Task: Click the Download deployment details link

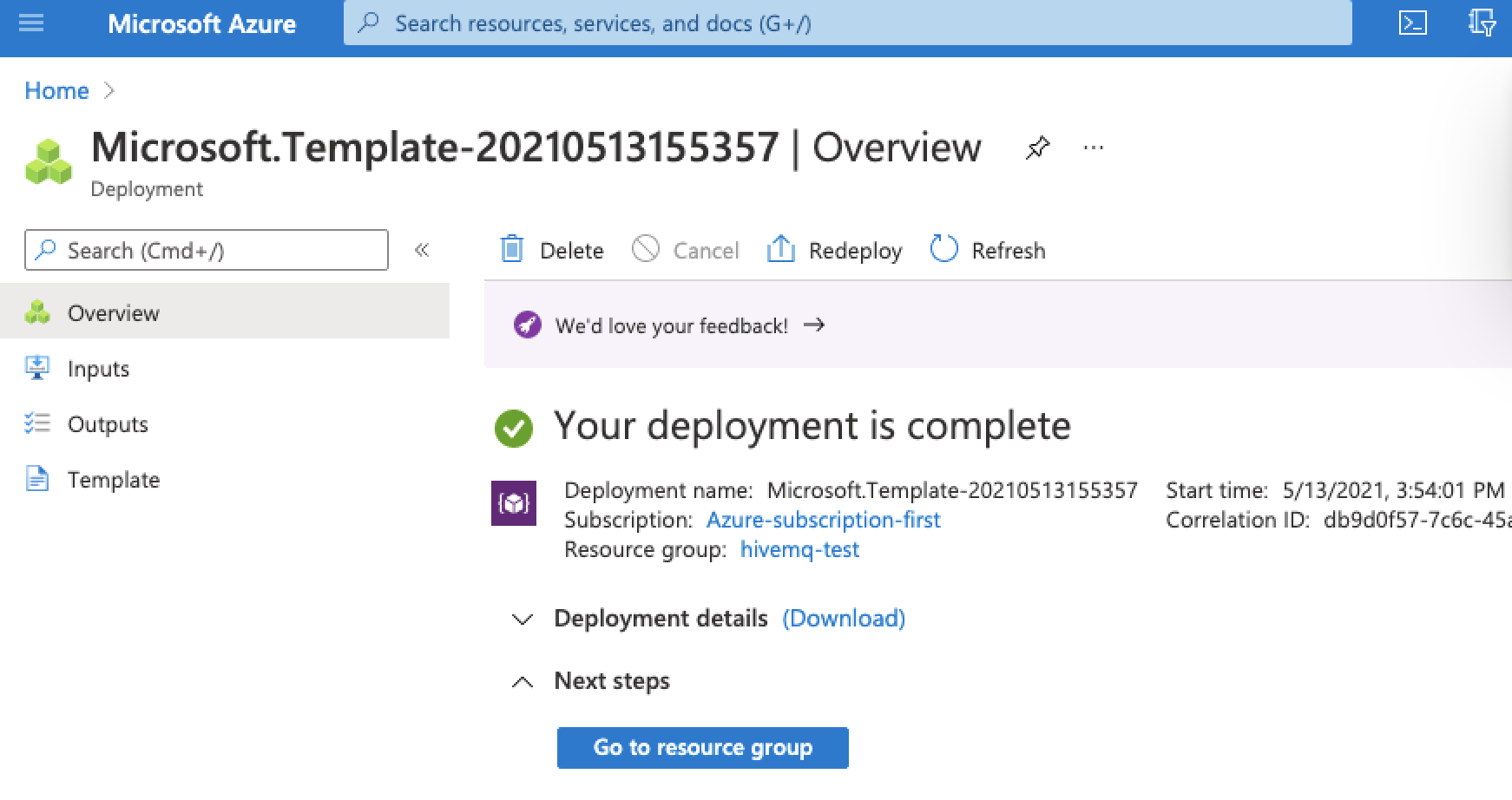Action: (844, 618)
